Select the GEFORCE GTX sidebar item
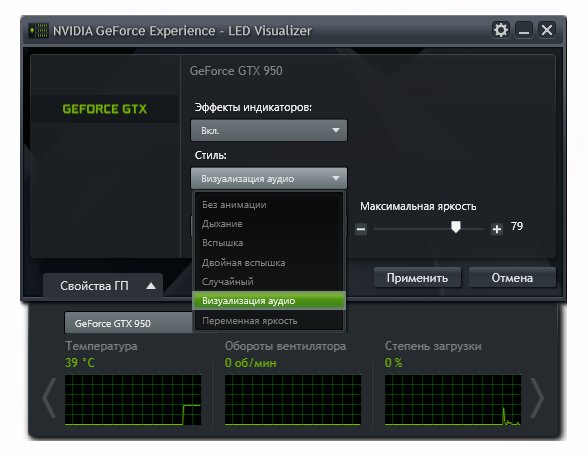The image size is (588, 456). (105, 109)
